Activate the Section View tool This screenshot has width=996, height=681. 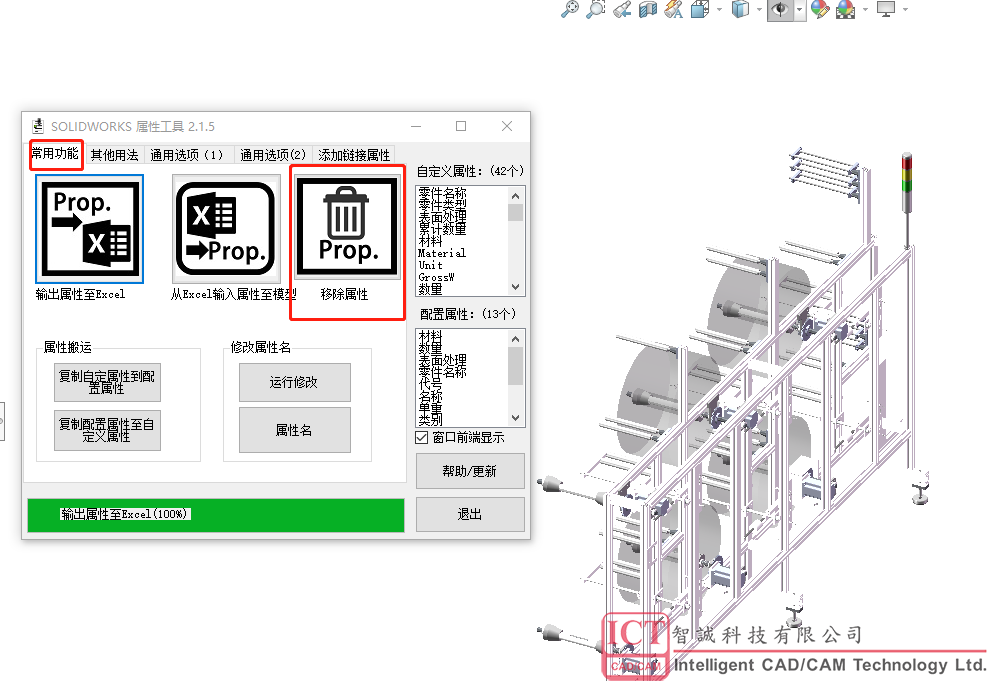pyautogui.click(x=648, y=9)
